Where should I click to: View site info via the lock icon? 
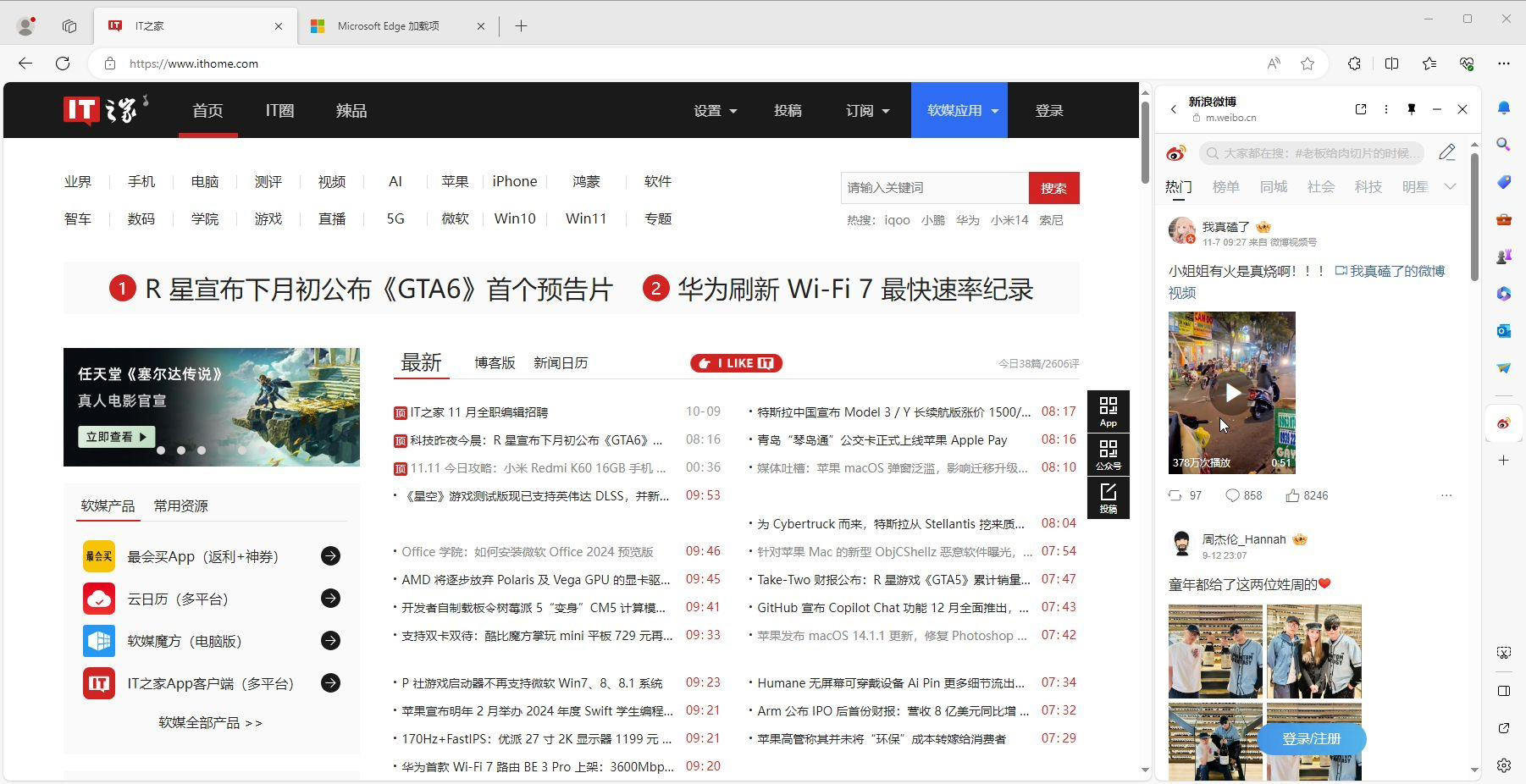pos(109,63)
